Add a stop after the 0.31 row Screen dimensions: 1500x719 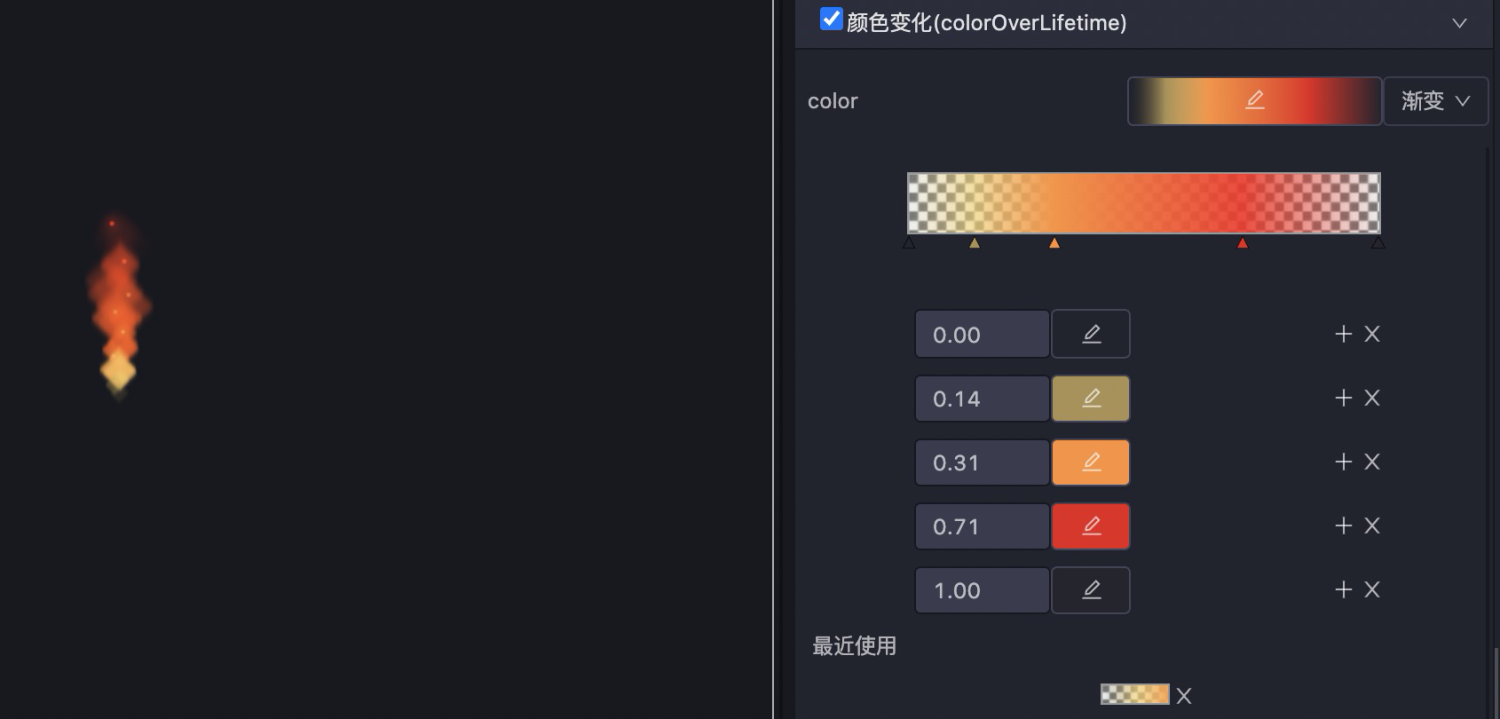click(1343, 462)
